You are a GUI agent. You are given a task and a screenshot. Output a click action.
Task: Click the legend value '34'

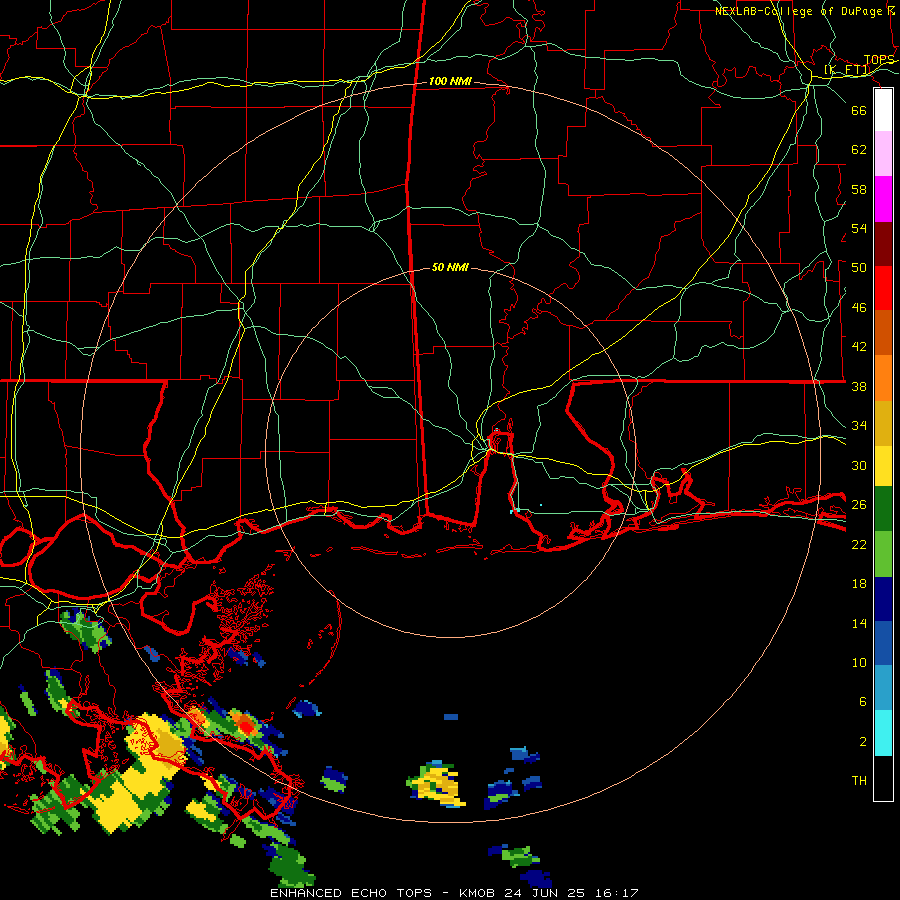coord(859,426)
